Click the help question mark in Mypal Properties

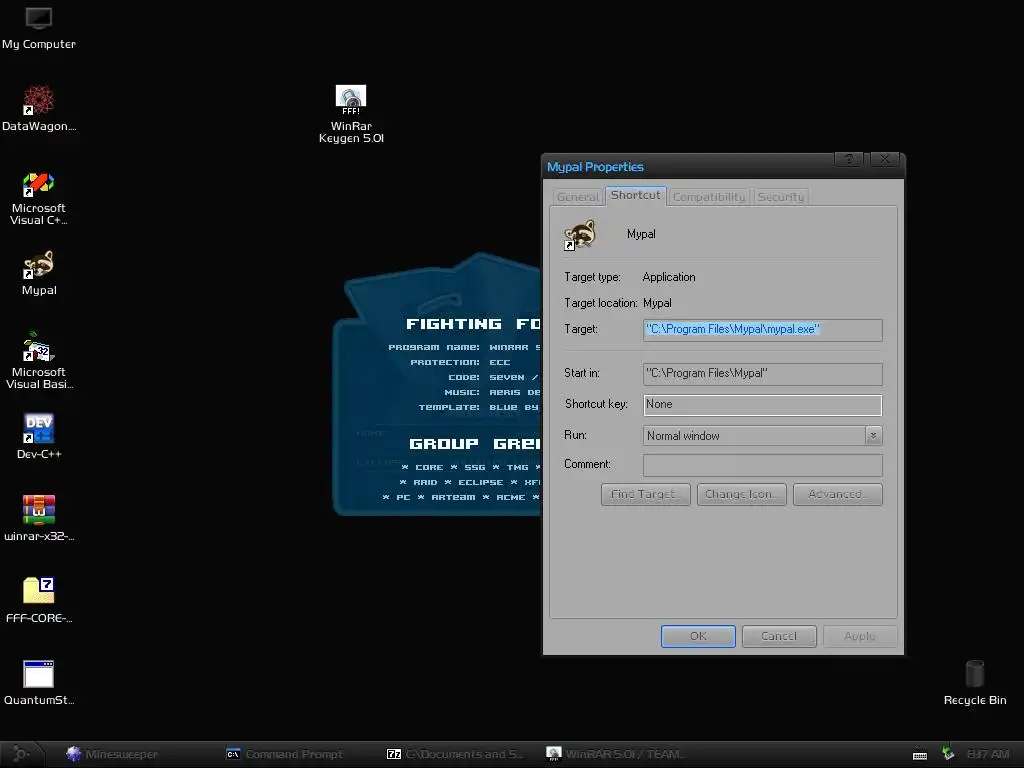pos(848,159)
